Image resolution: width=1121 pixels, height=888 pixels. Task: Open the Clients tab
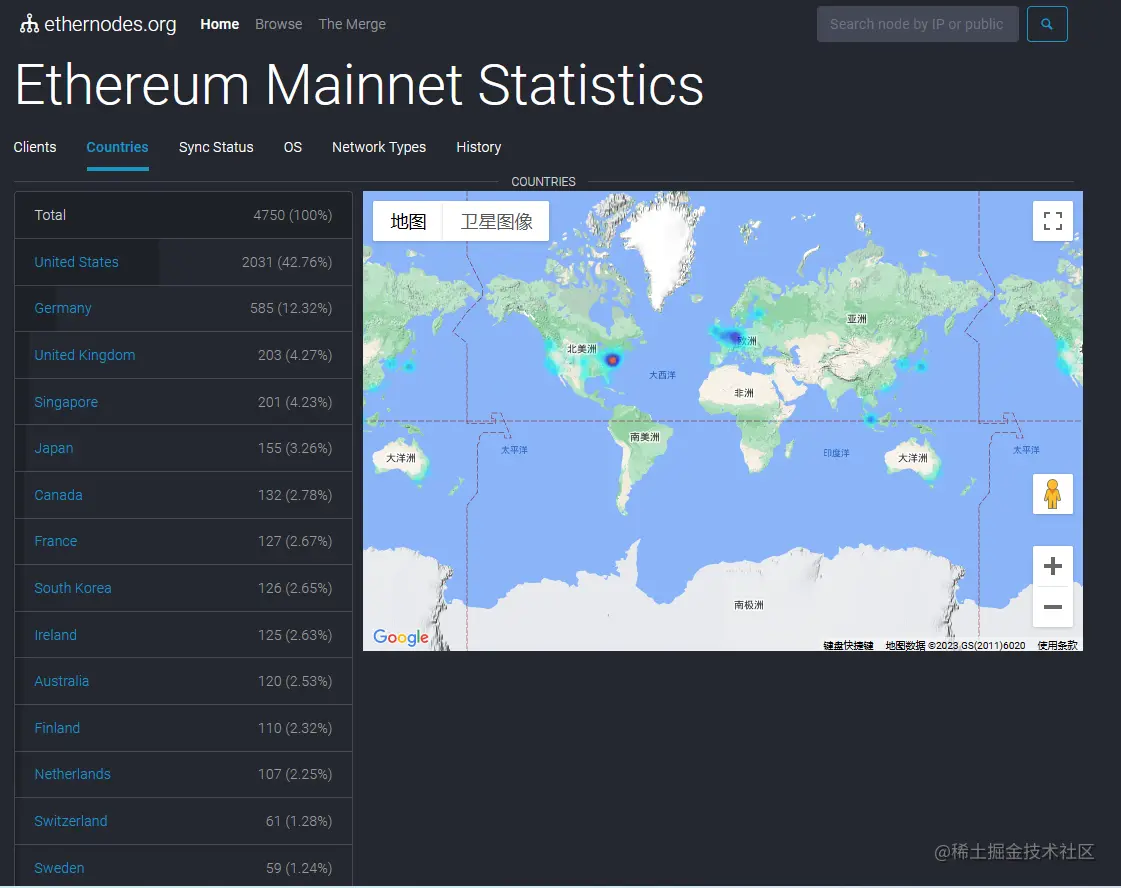(x=35, y=147)
